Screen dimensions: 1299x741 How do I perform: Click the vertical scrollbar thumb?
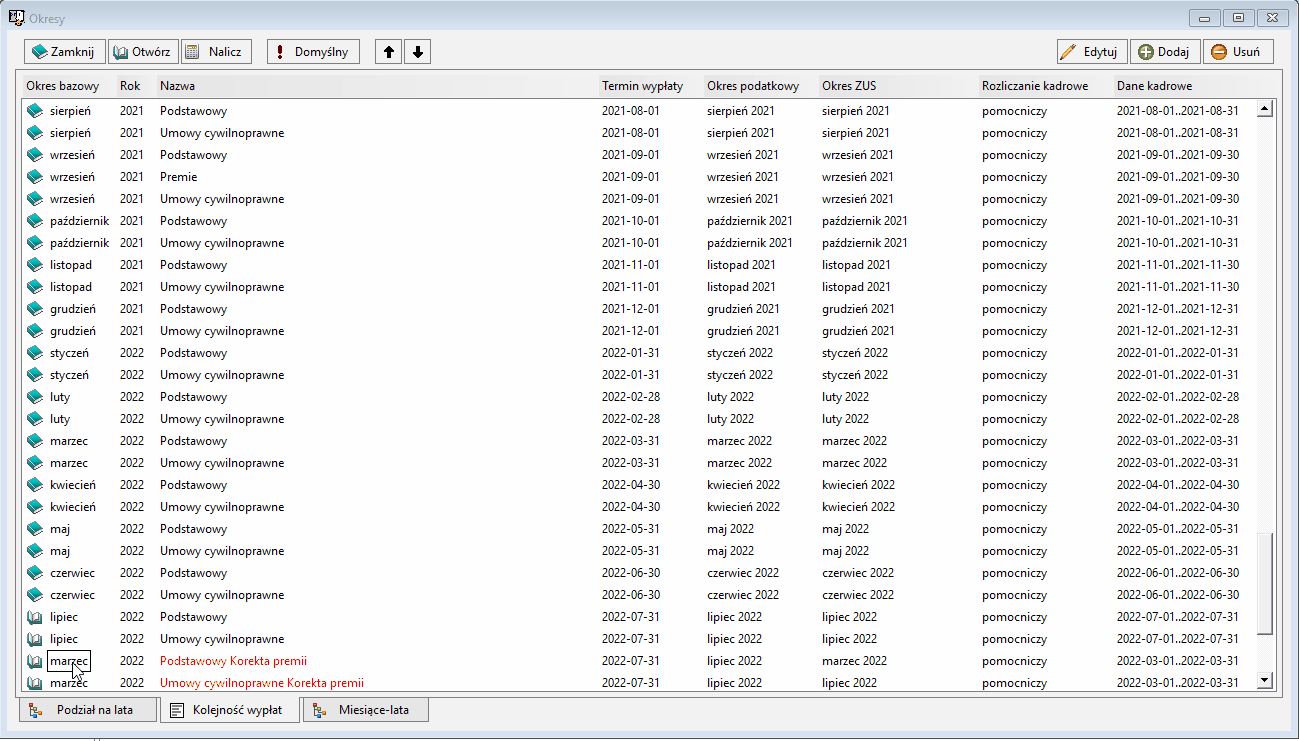click(x=1264, y=582)
